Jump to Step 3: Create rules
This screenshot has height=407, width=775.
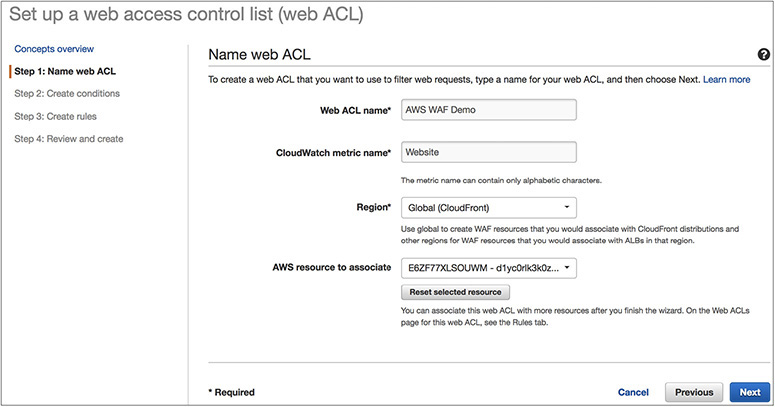(60, 116)
